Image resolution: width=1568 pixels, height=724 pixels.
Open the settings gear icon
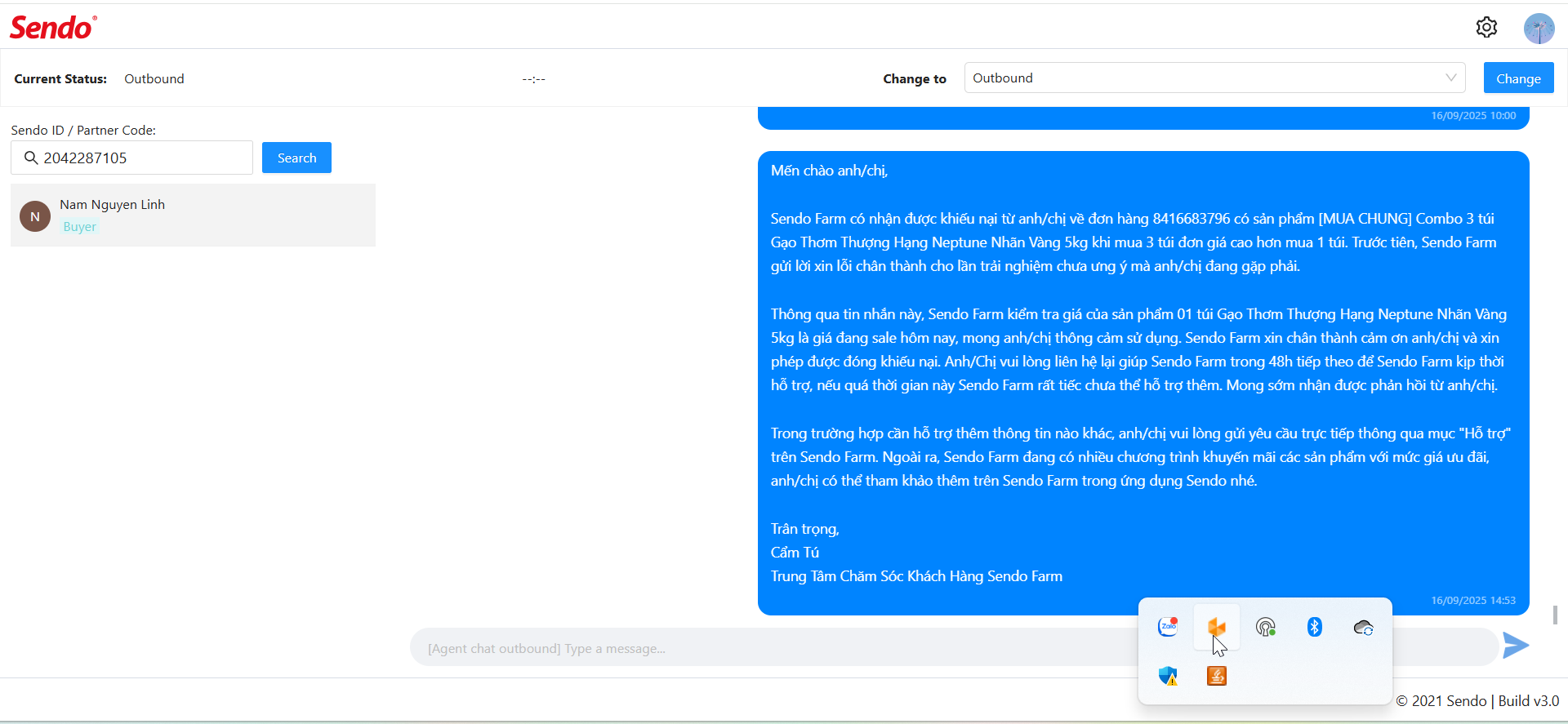click(1486, 28)
